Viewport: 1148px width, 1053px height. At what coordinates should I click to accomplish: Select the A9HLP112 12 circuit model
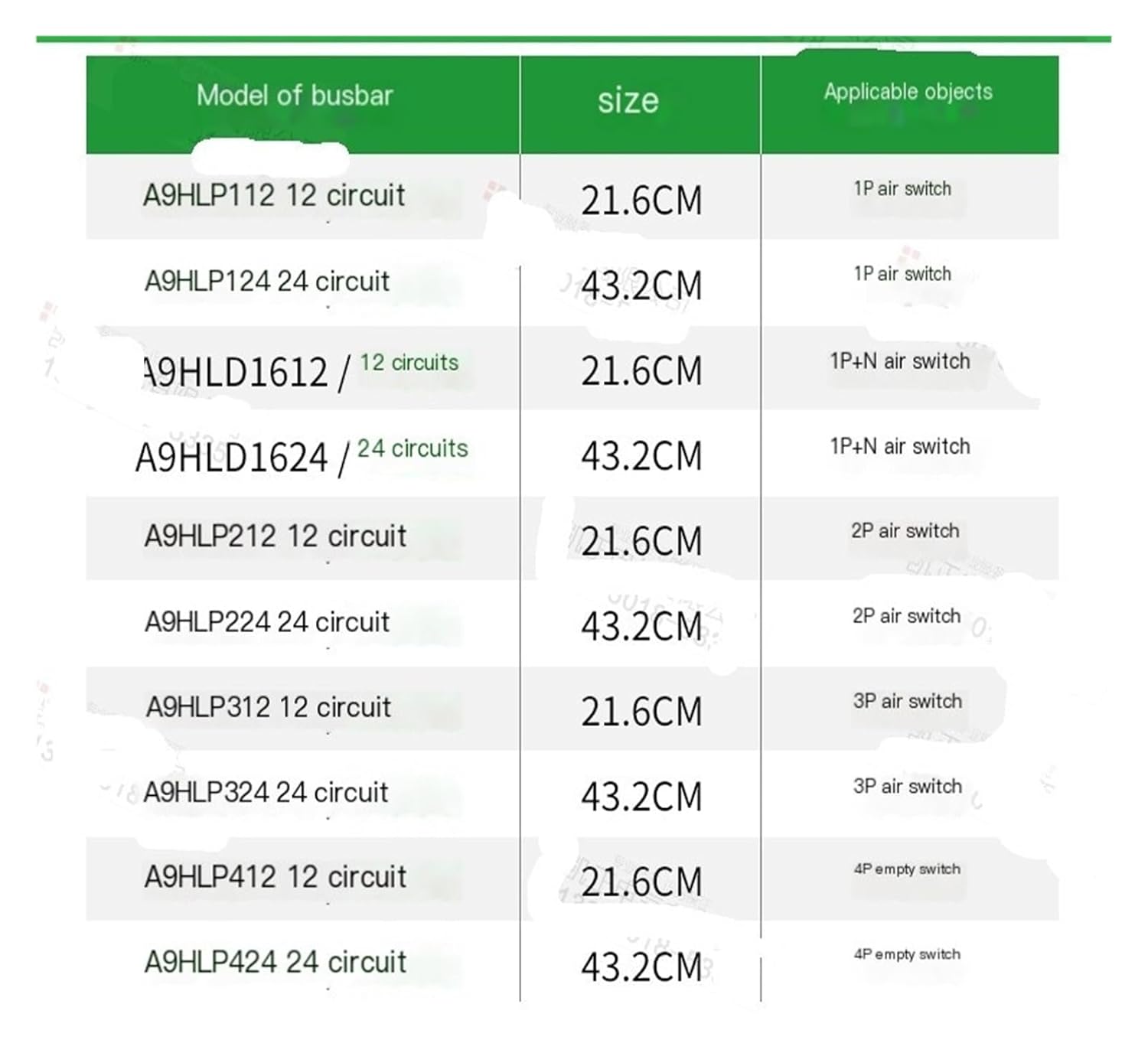tap(273, 195)
